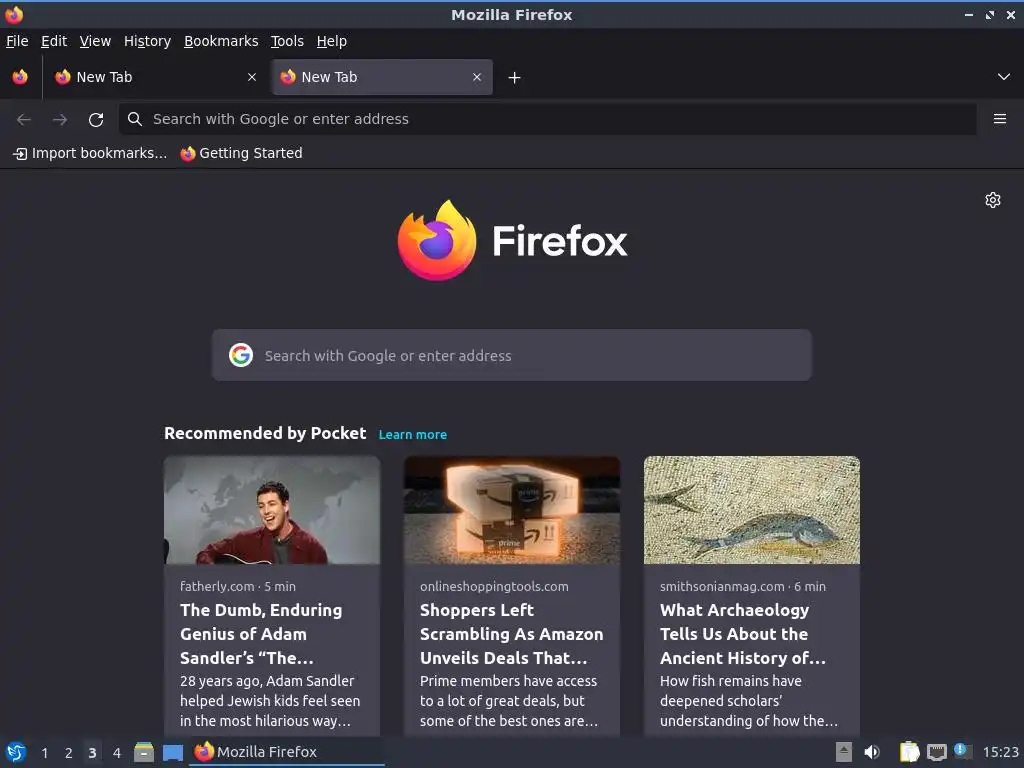Screen dimensions: 1024x768
Task: Open the file manager taskbar icon
Action: 144,752
